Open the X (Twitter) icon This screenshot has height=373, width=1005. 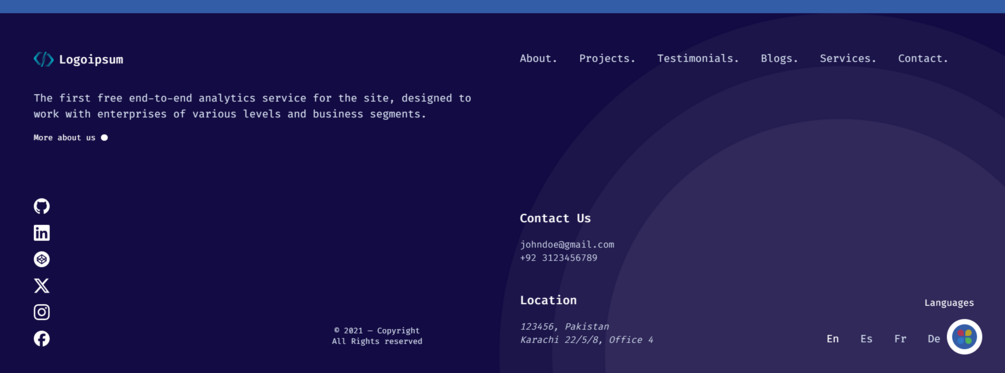42,286
